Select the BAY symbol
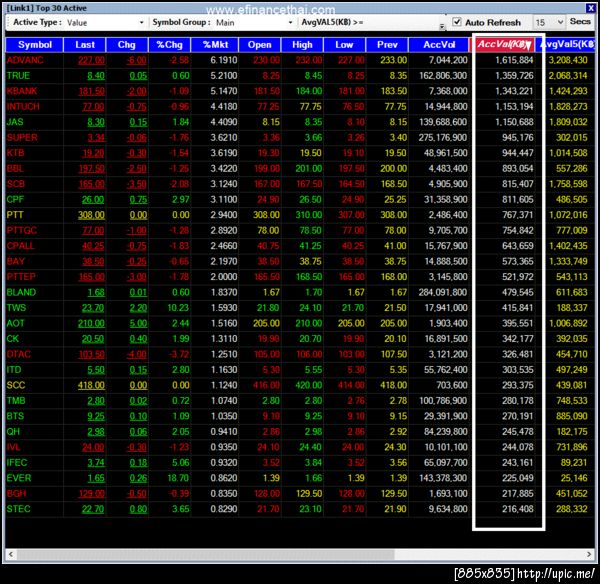600x584 pixels. (16, 261)
